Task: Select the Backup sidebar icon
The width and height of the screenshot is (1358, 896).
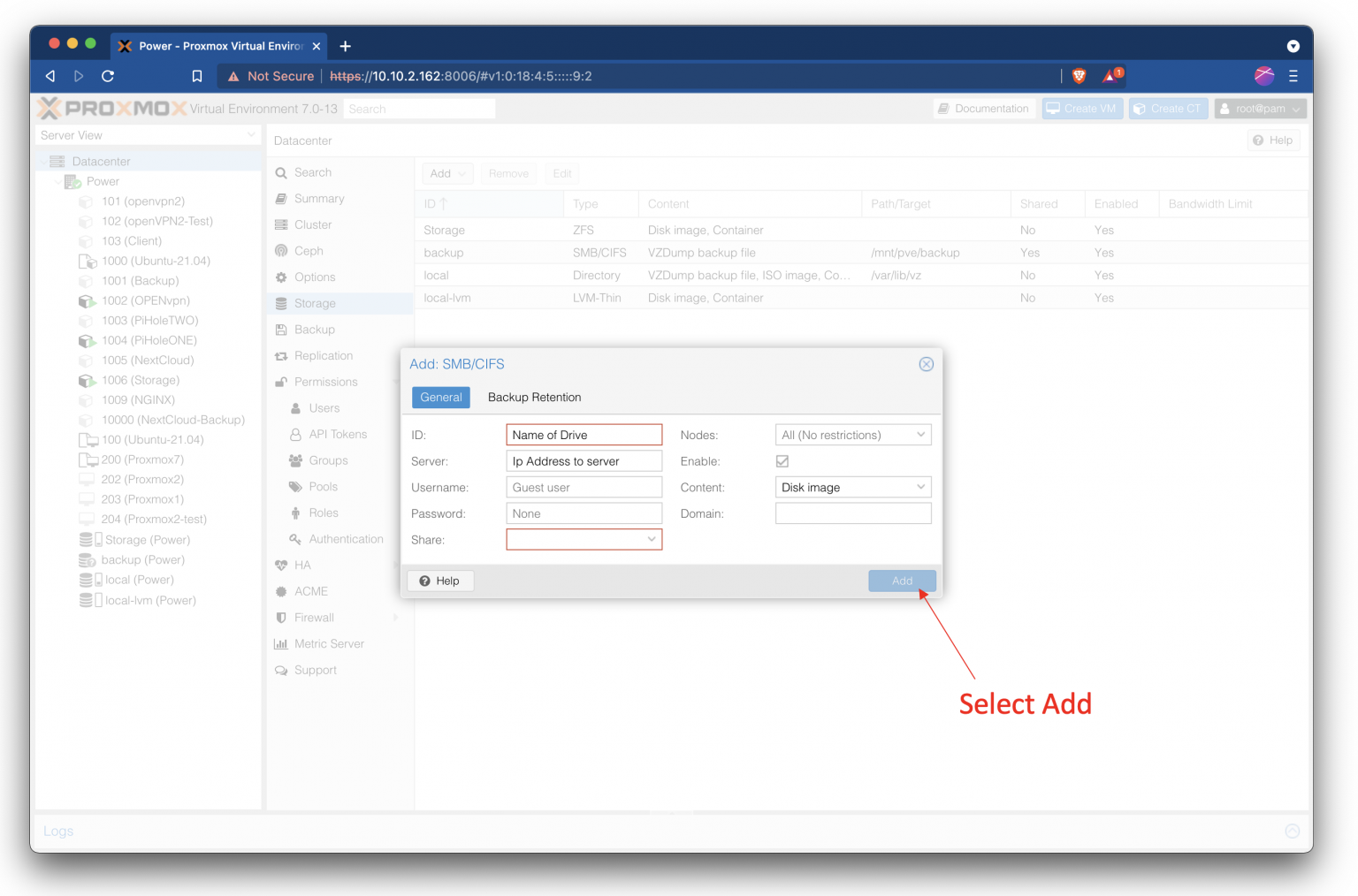Action: click(314, 329)
